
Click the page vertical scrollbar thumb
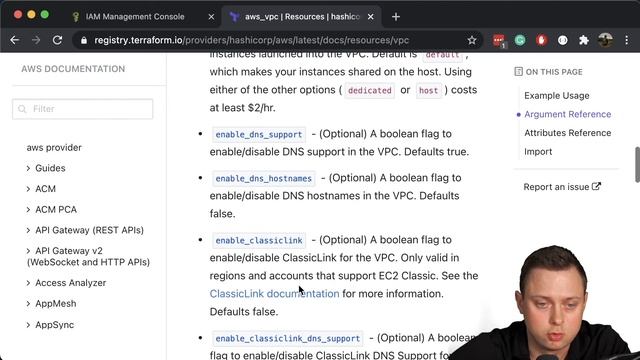(x=637, y=164)
